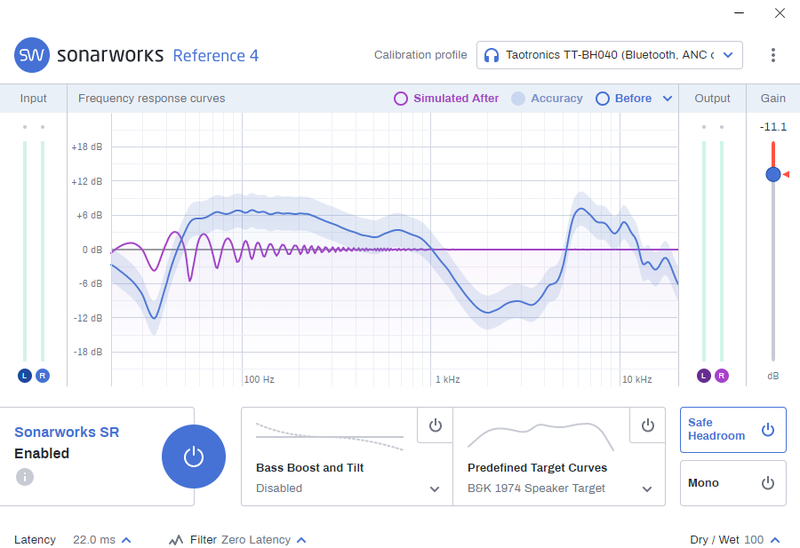Click the Sonarworks SW logo icon
Viewport: 800px width, 548px height.
point(32,55)
